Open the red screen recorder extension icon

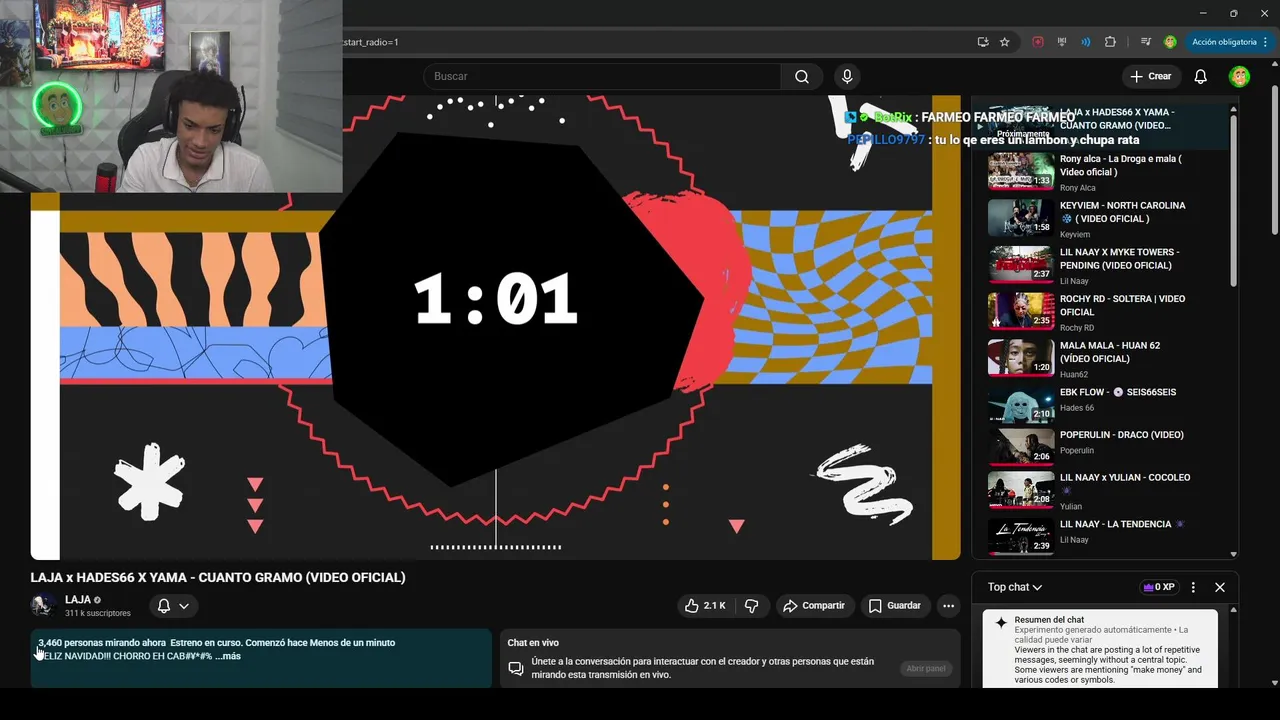click(1038, 42)
